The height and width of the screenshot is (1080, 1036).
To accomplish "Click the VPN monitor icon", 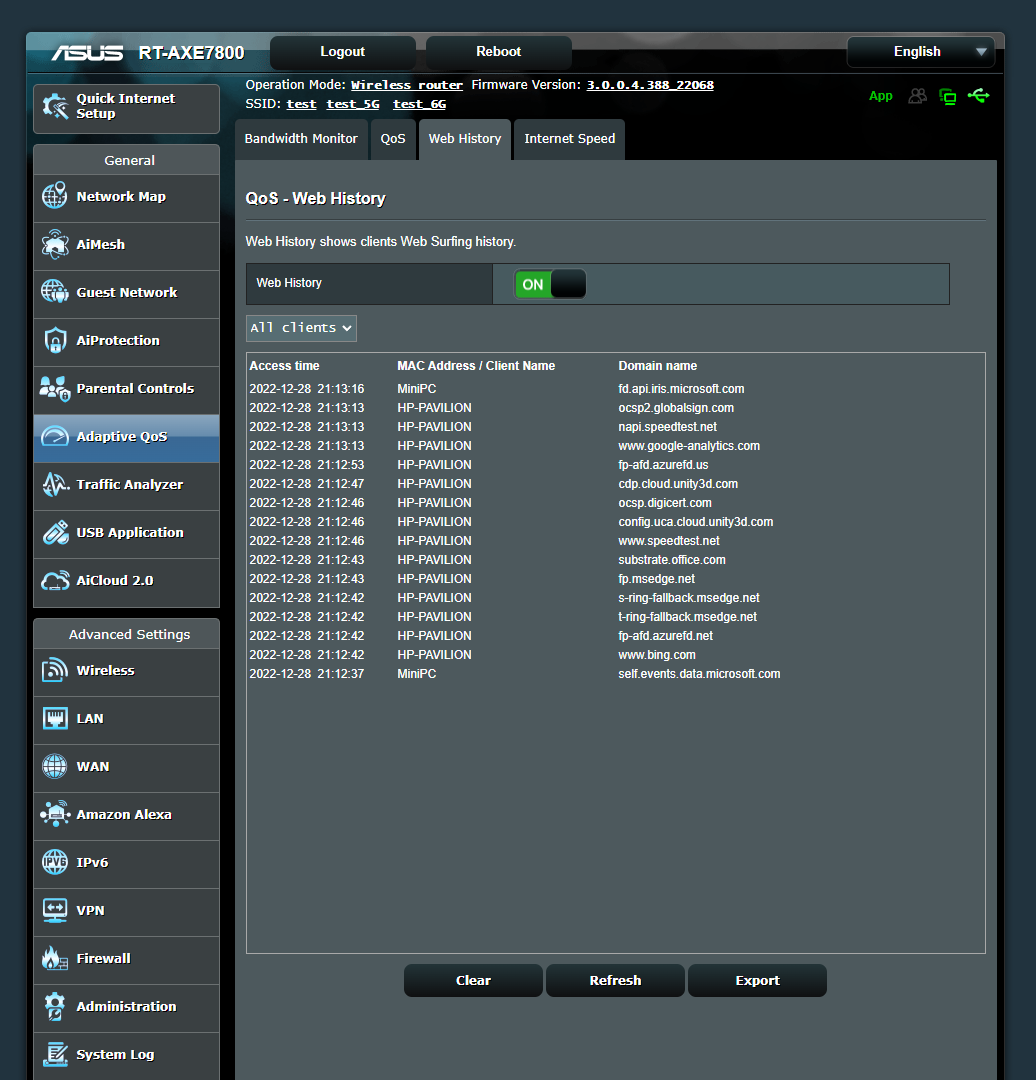I will [55, 910].
